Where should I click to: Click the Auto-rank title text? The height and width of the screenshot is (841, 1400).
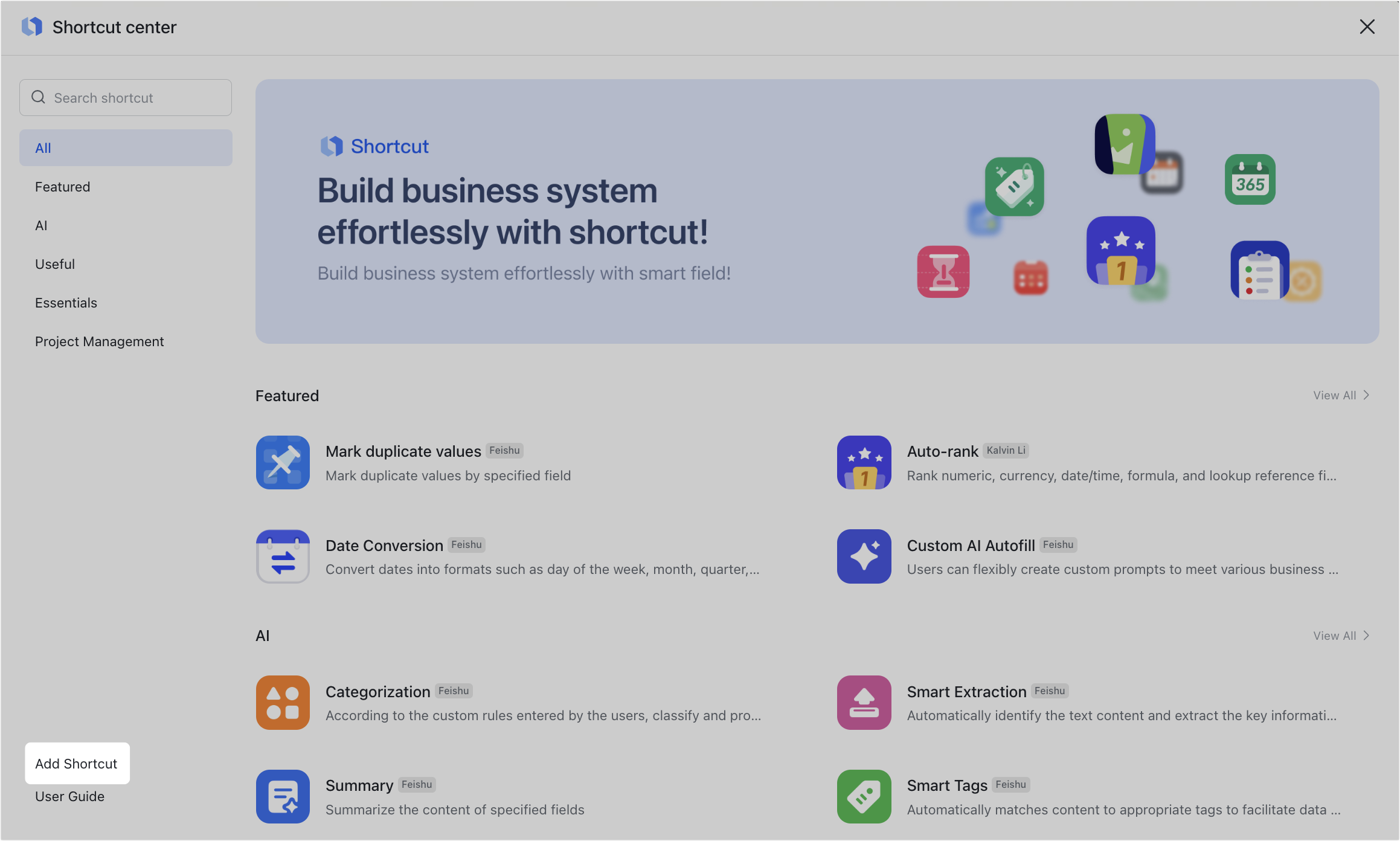coord(942,451)
